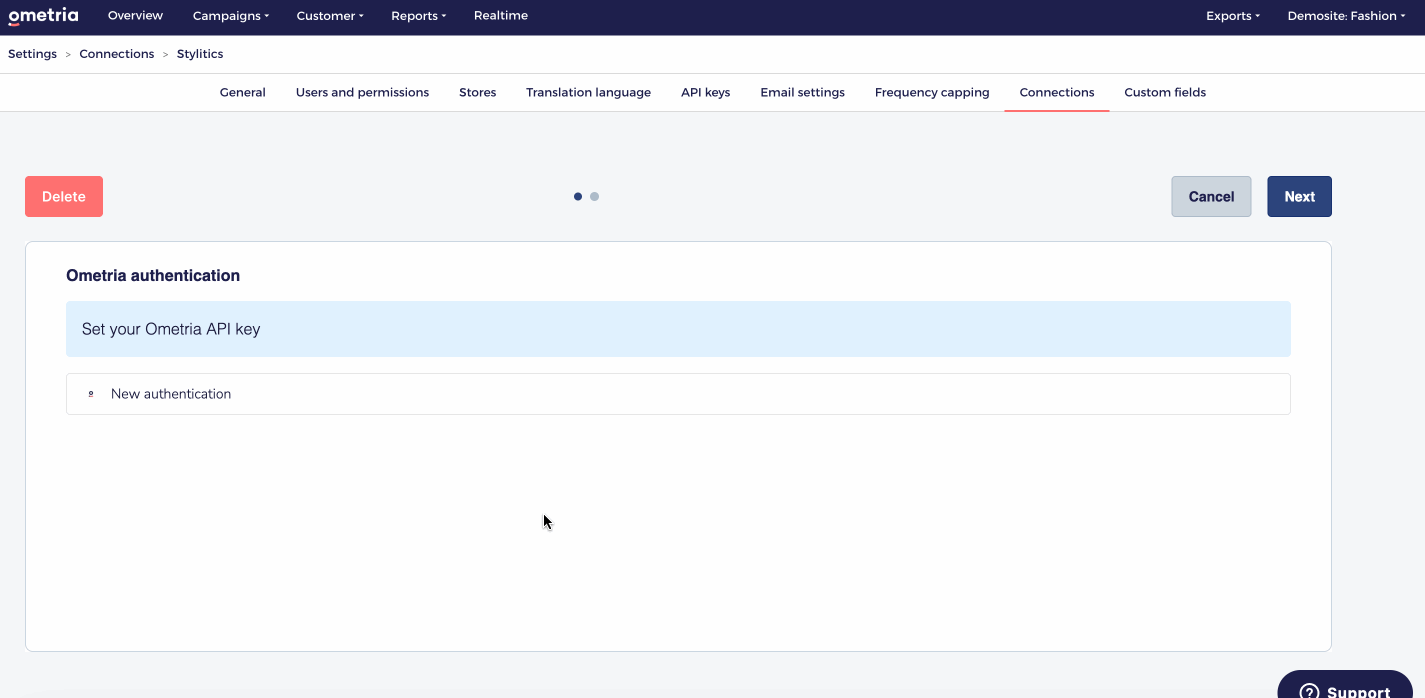
Task: Click the Stylitics breadcrumb
Action: tap(200, 54)
